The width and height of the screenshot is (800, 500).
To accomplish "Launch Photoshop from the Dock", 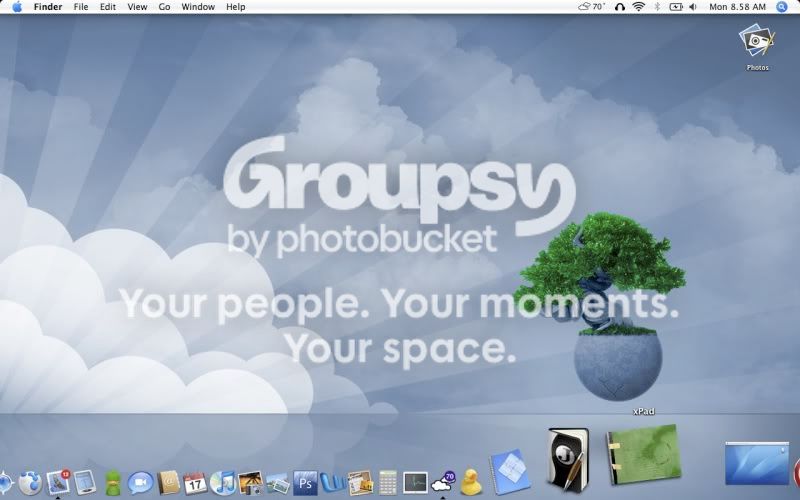I will (305, 483).
